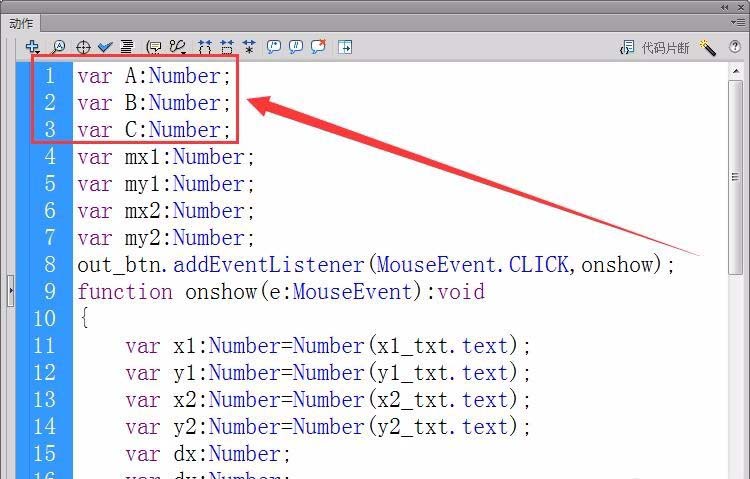The width and height of the screenshot is (750, 479).
Task: Close the panel with the X button
Action: (x=741, y=7)
